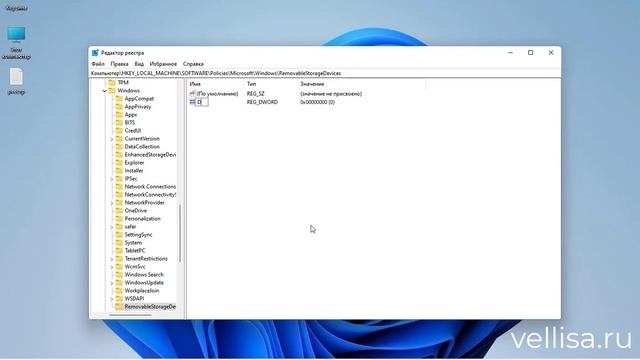
Task: Click the tree vertical scrollbar thumb
Action: click(x=180, y=233)
